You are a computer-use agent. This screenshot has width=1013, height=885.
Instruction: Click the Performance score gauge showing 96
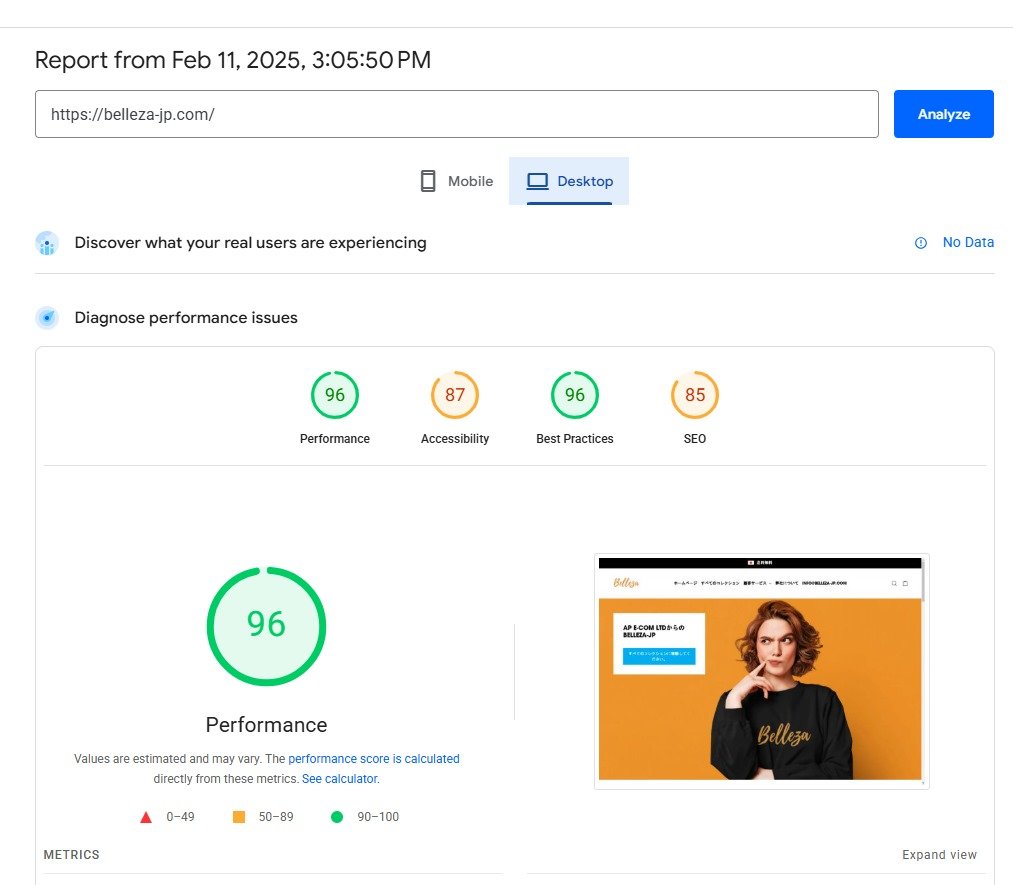pos(334,394)
